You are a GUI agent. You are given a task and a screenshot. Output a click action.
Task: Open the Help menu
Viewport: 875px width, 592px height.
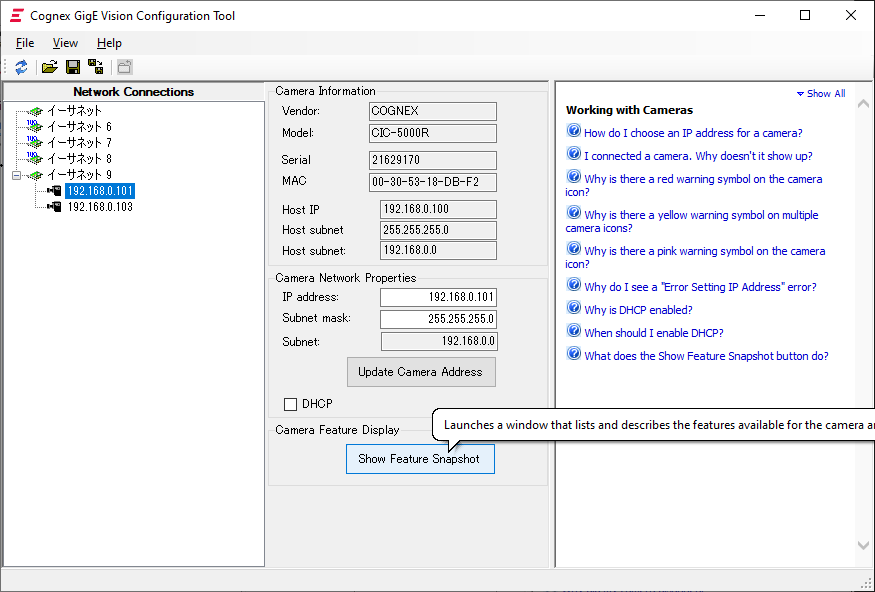[109, 43]
